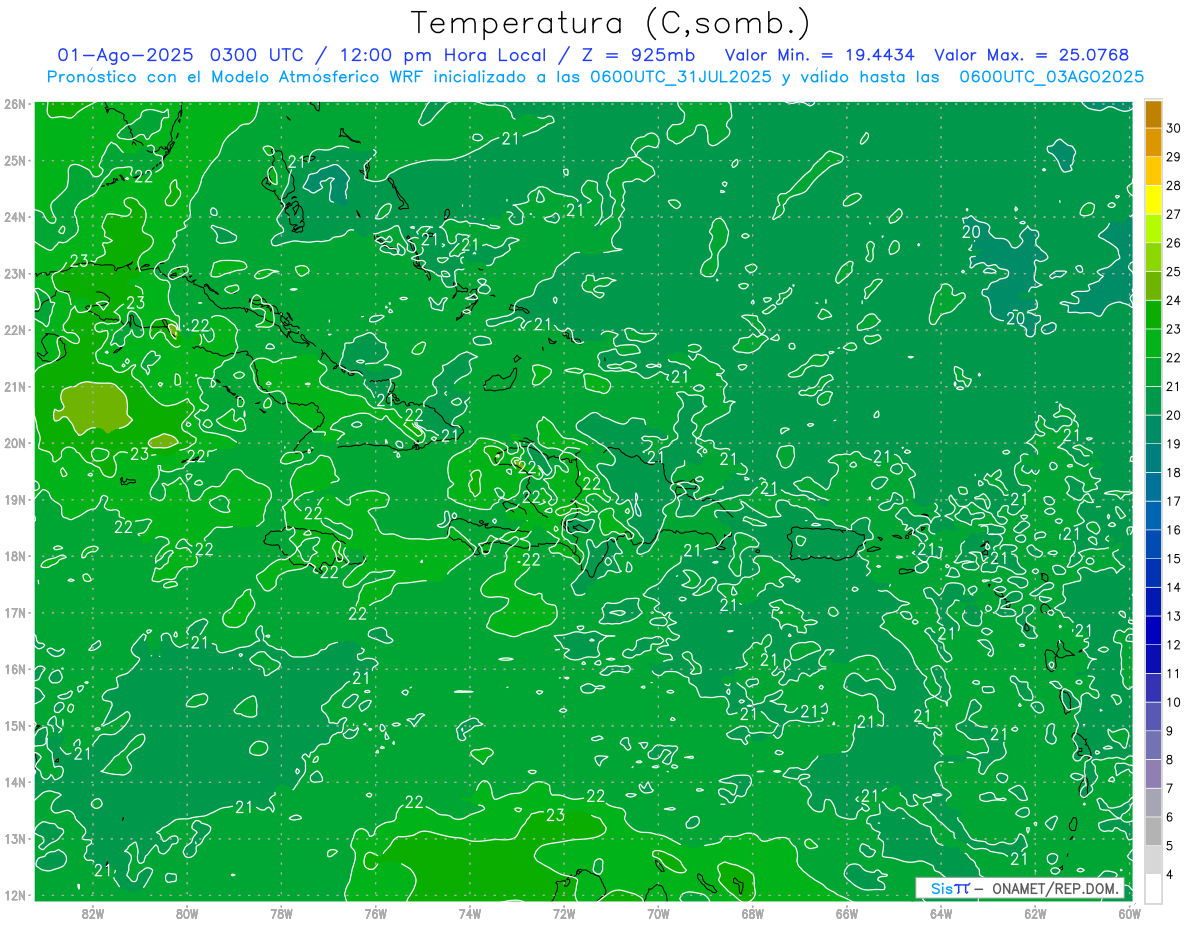Click the 20N latitude axis label

[15, 443]
